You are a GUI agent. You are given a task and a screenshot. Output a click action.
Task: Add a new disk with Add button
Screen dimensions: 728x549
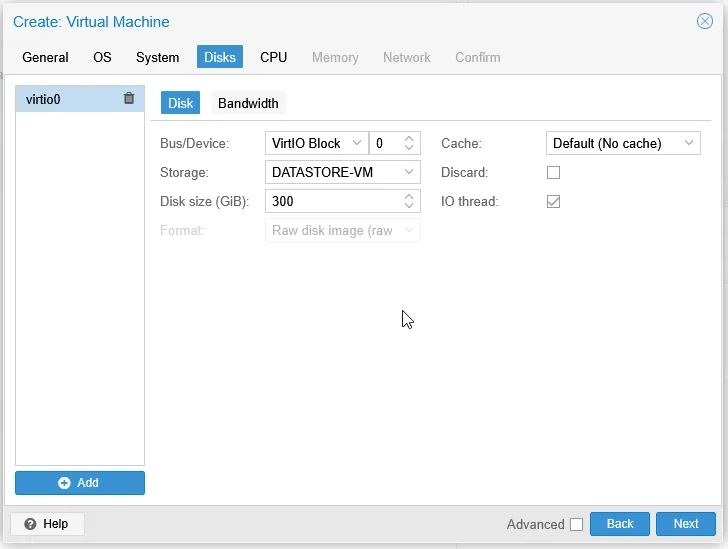pyautogui.click(x=80, y=483)
